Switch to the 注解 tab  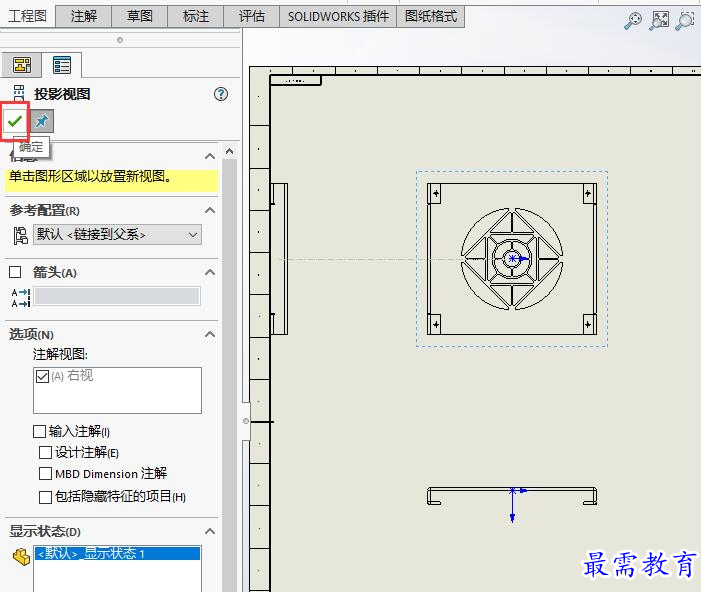point(84,17)
